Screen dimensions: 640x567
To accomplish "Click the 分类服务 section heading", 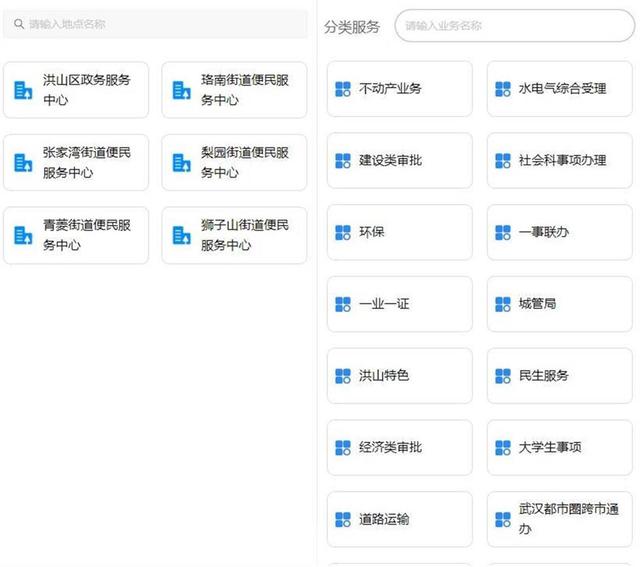I will pyautogui.click(x=352, y=27).
